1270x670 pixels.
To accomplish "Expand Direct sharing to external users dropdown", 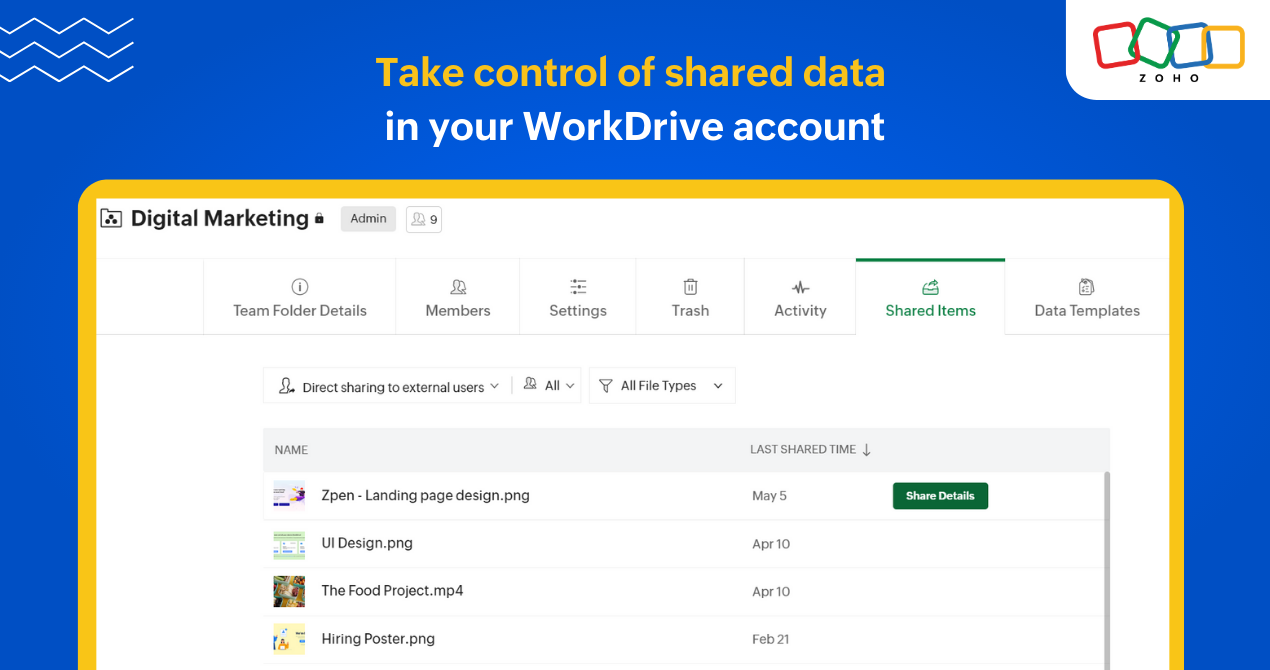I will click(x=388, y=387).
